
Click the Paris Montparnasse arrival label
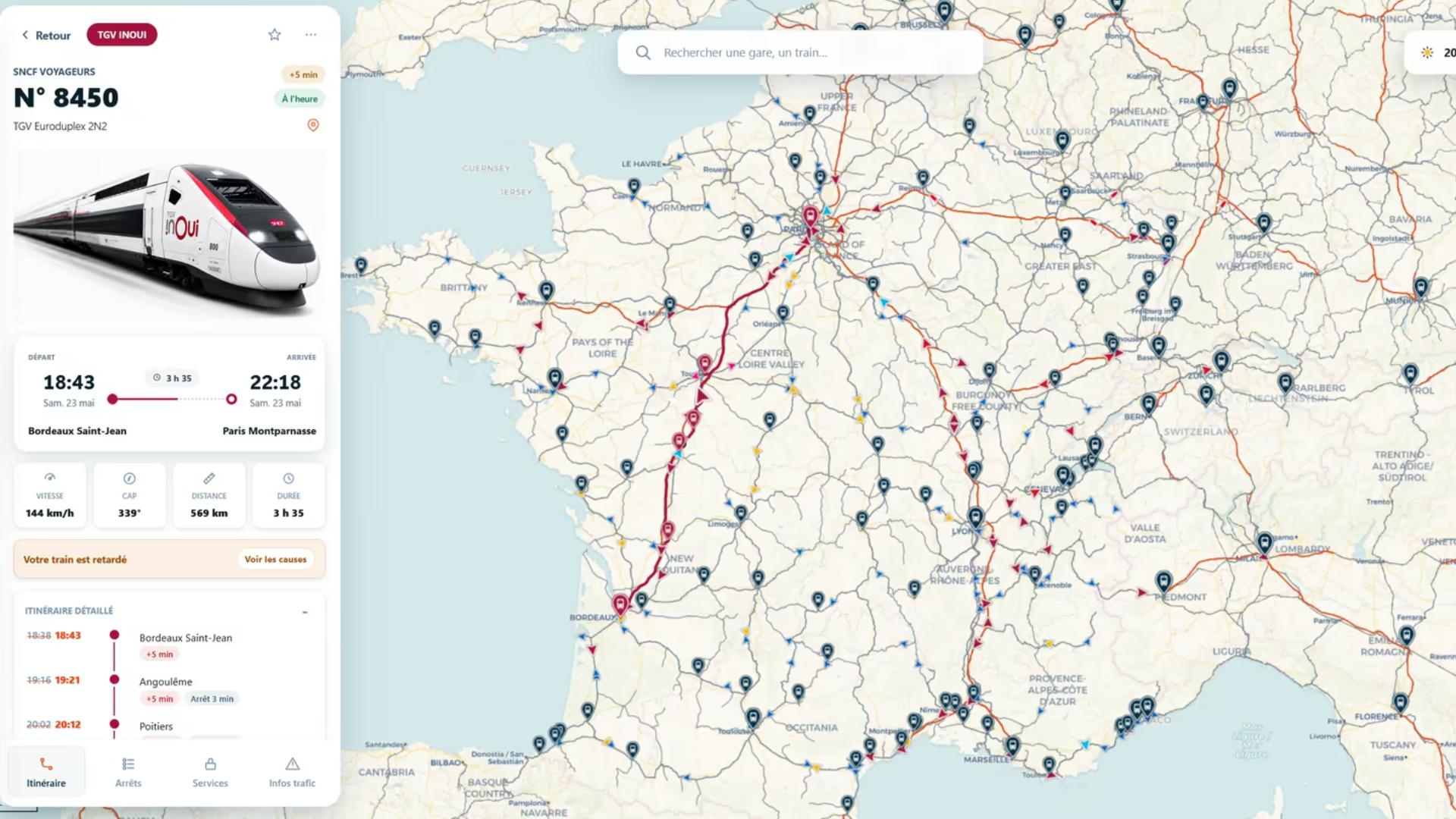click(x=269, y=431)
